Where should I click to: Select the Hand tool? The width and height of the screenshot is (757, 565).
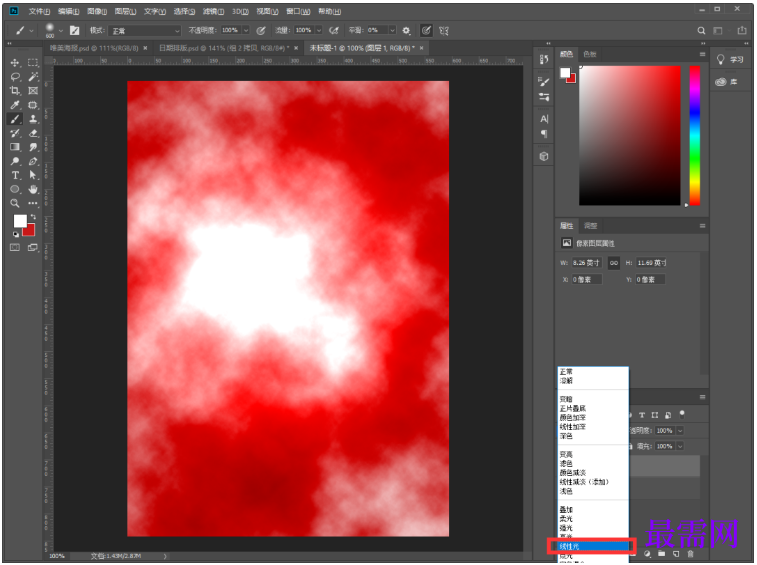[x=33, y=188]
